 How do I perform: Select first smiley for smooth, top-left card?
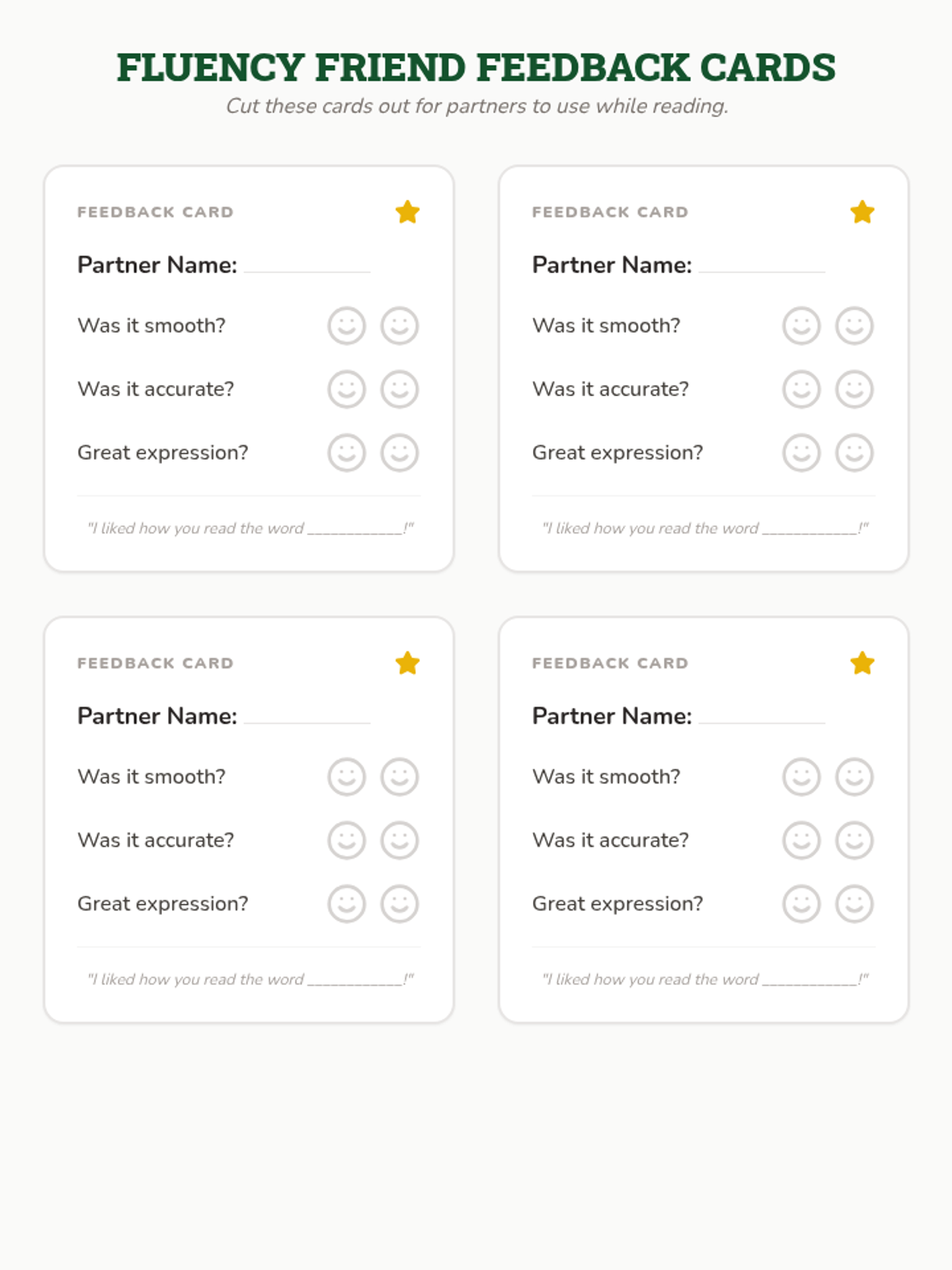click(x=347, y=325)
